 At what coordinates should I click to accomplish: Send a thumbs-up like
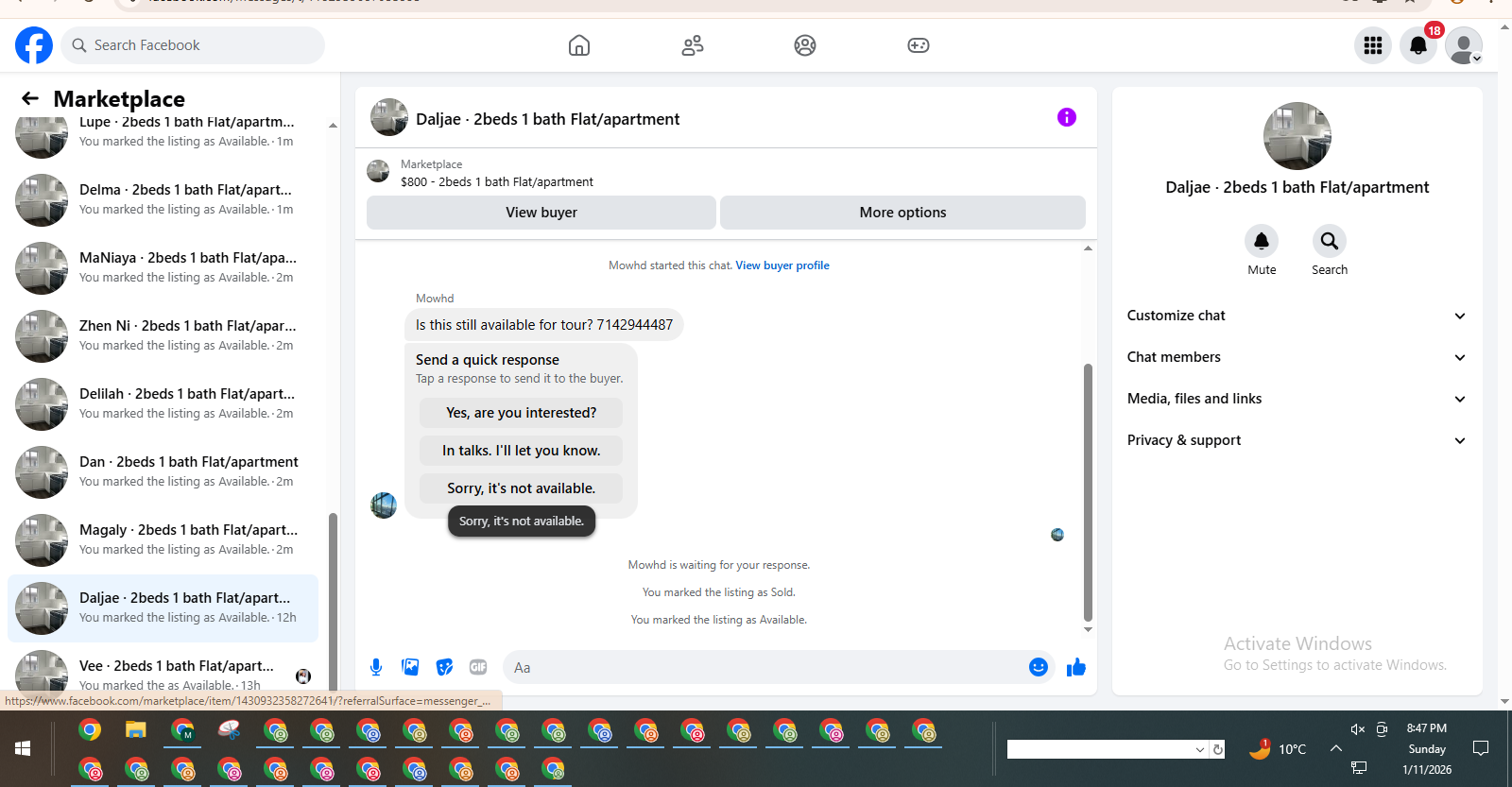coord(1076,667)
